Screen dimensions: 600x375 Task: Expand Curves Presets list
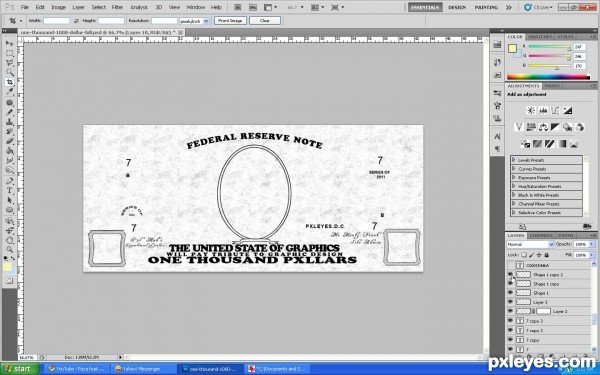[x=514, y=169]
